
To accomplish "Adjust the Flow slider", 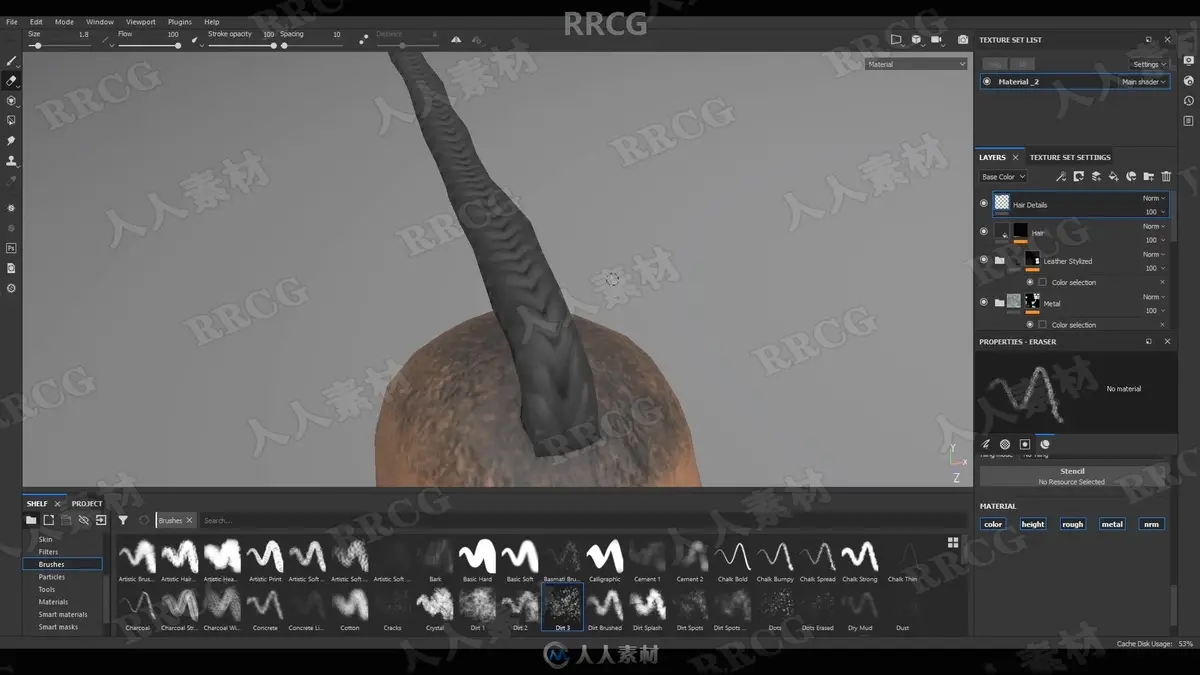I will tap(148, 45).
